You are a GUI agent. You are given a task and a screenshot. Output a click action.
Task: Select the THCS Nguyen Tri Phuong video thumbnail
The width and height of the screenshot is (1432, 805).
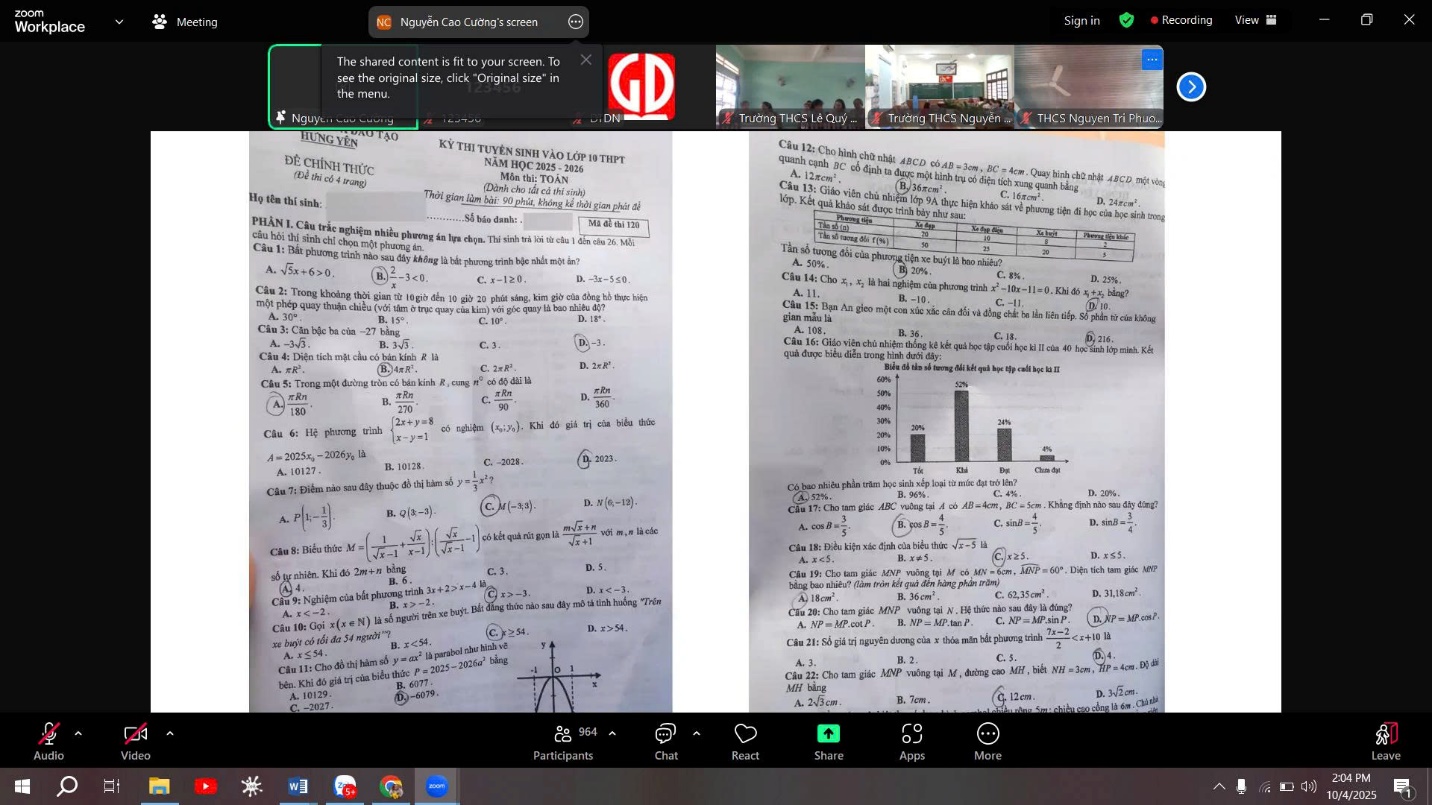[x=1089, y=87]
